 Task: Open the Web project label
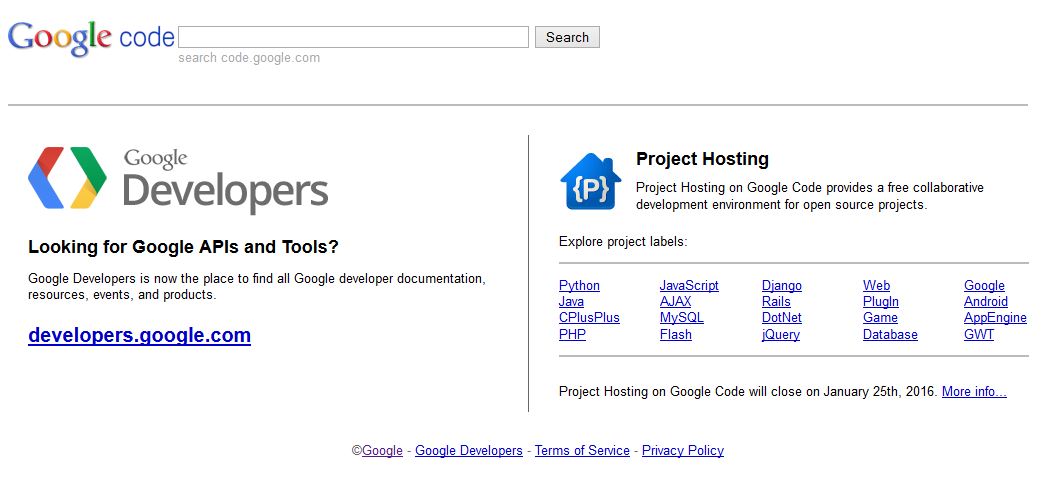point(876,285)
